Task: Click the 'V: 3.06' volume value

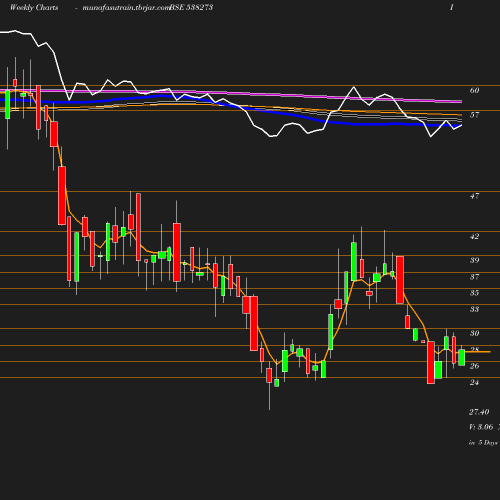Action: pyautogui.click(x=481, y=427)
